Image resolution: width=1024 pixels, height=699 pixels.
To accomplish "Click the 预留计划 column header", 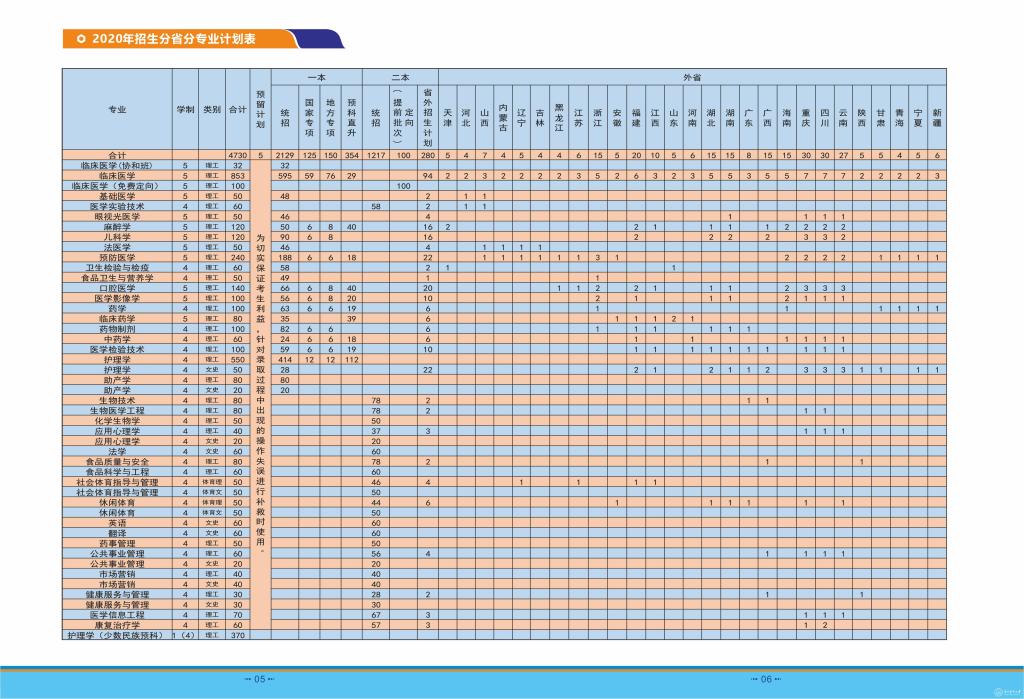I will tap(260, 109).
